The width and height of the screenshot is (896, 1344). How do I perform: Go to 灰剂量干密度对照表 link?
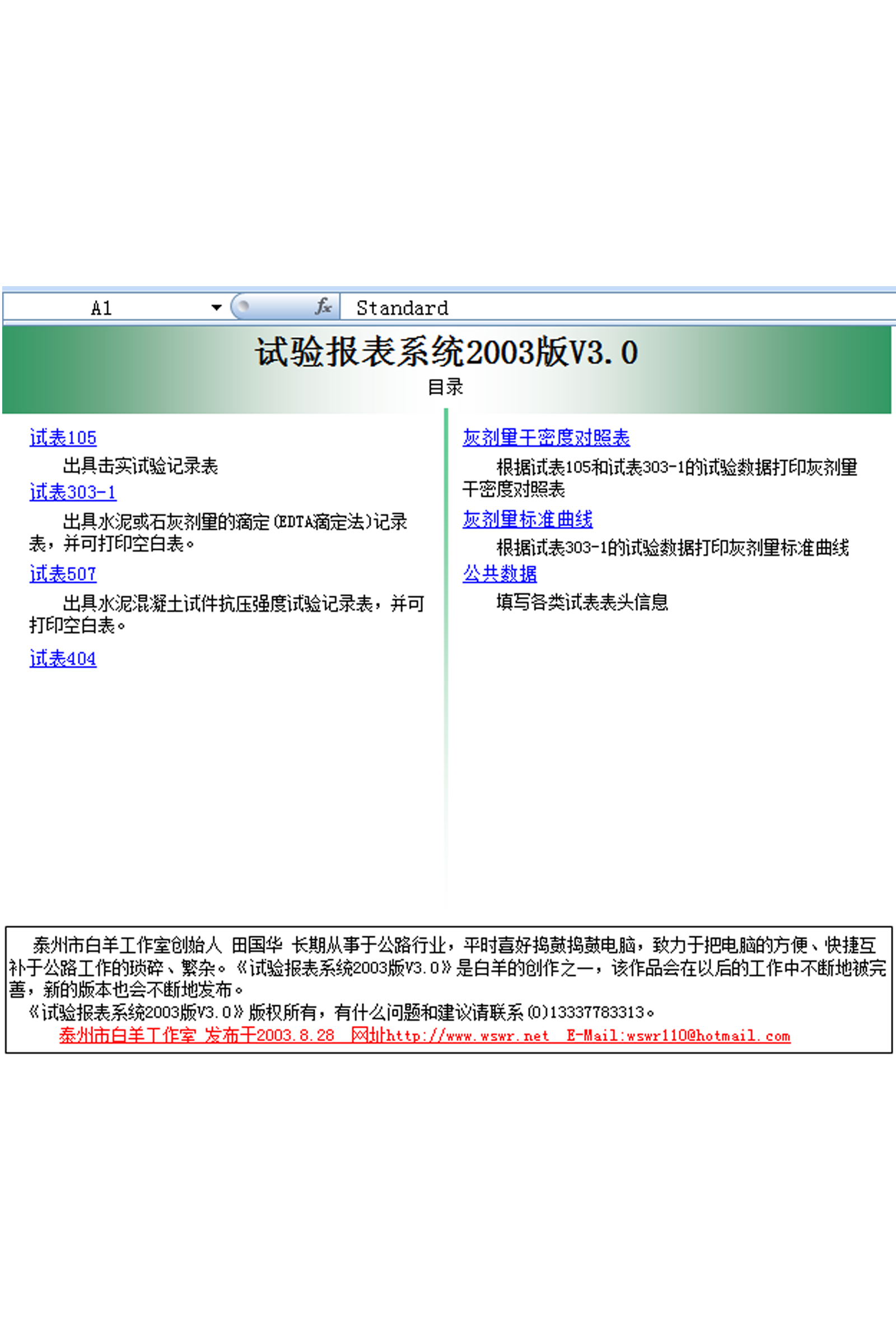tap(545, 438)
